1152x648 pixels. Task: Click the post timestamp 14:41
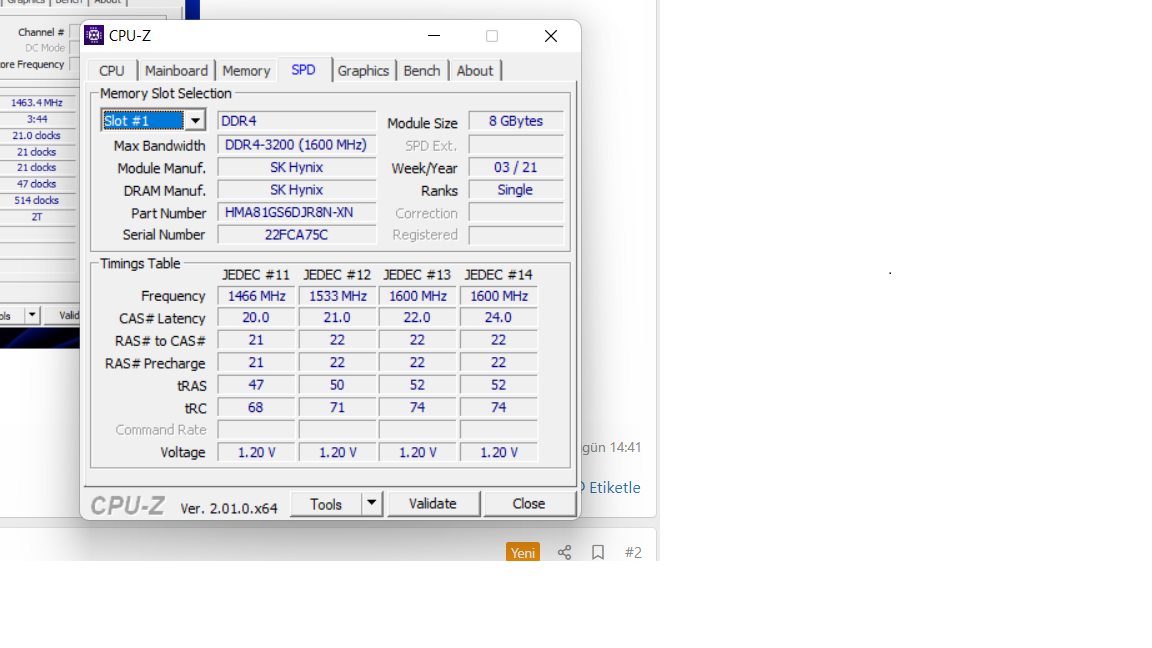pos(625,447)
